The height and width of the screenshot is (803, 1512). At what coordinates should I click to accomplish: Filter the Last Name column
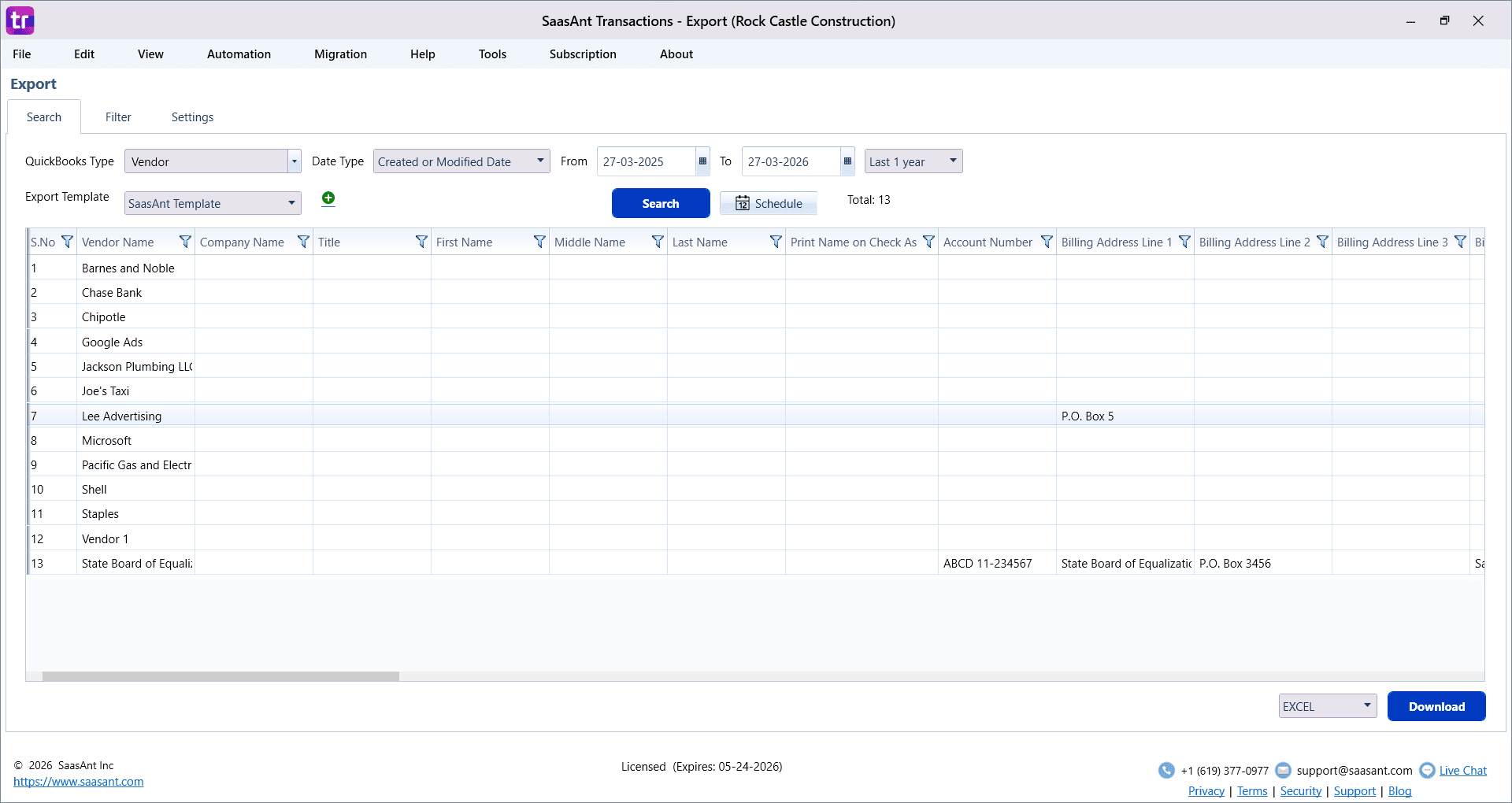(776, 242)
